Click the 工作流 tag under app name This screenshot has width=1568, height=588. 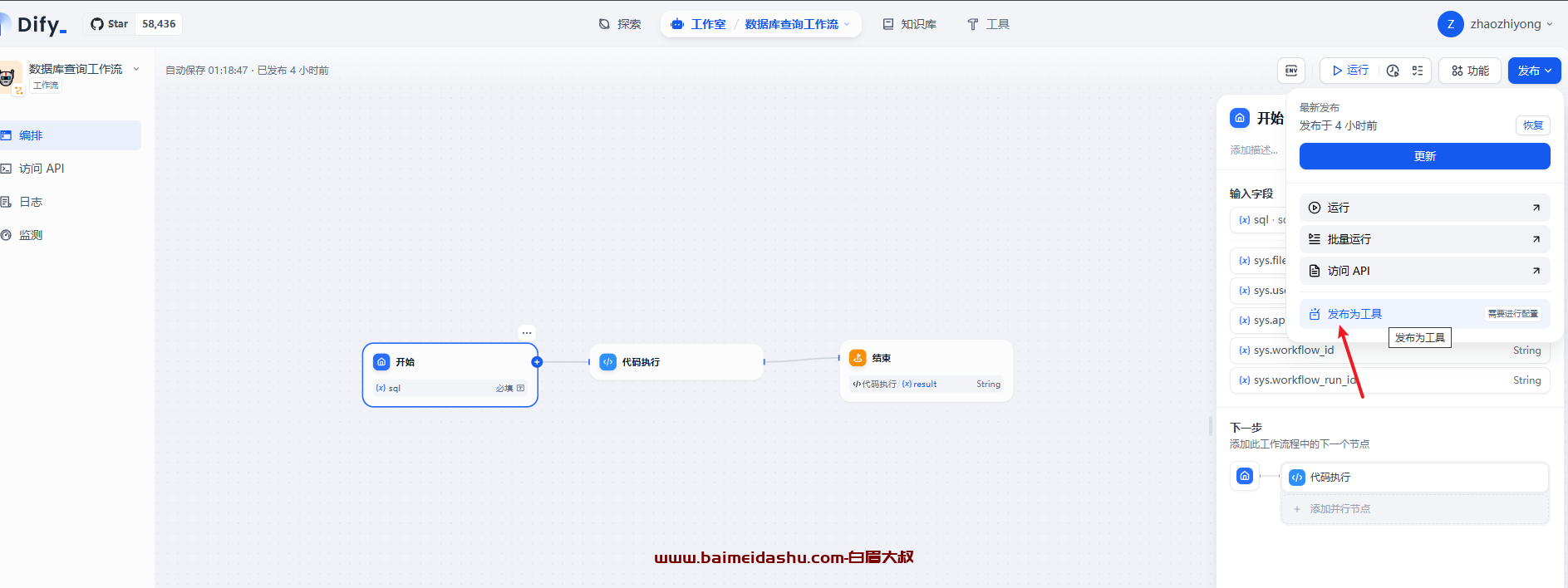click(x=46, y=86)
